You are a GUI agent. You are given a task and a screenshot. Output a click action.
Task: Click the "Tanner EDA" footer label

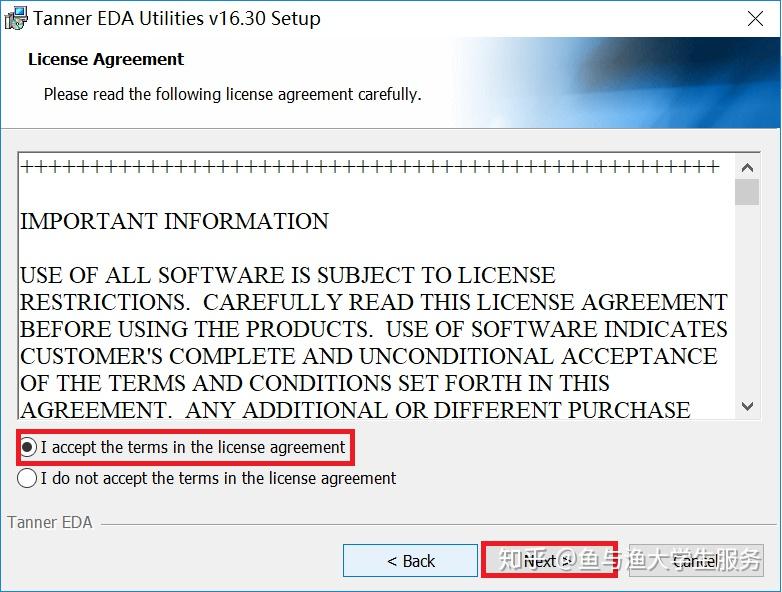50,522
